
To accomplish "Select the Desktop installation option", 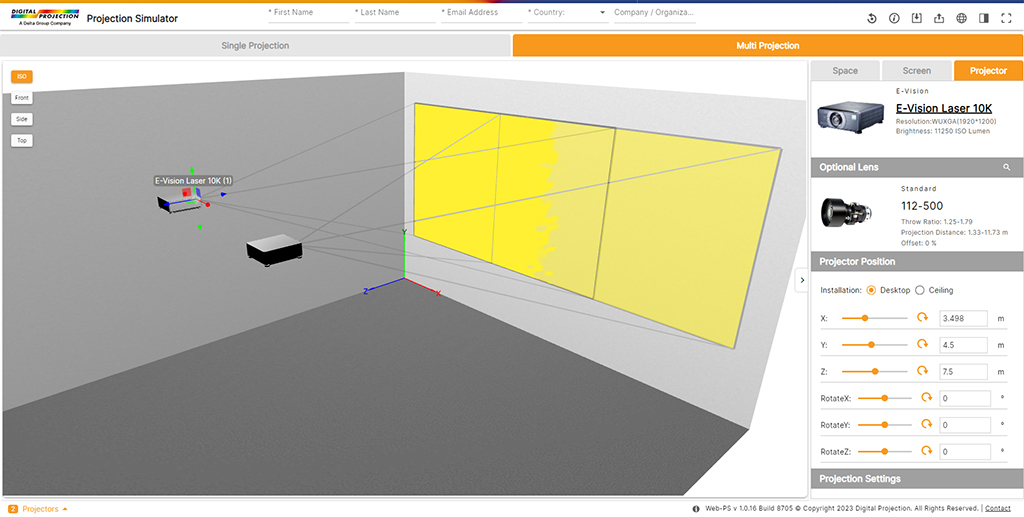I will click(871, 290).
